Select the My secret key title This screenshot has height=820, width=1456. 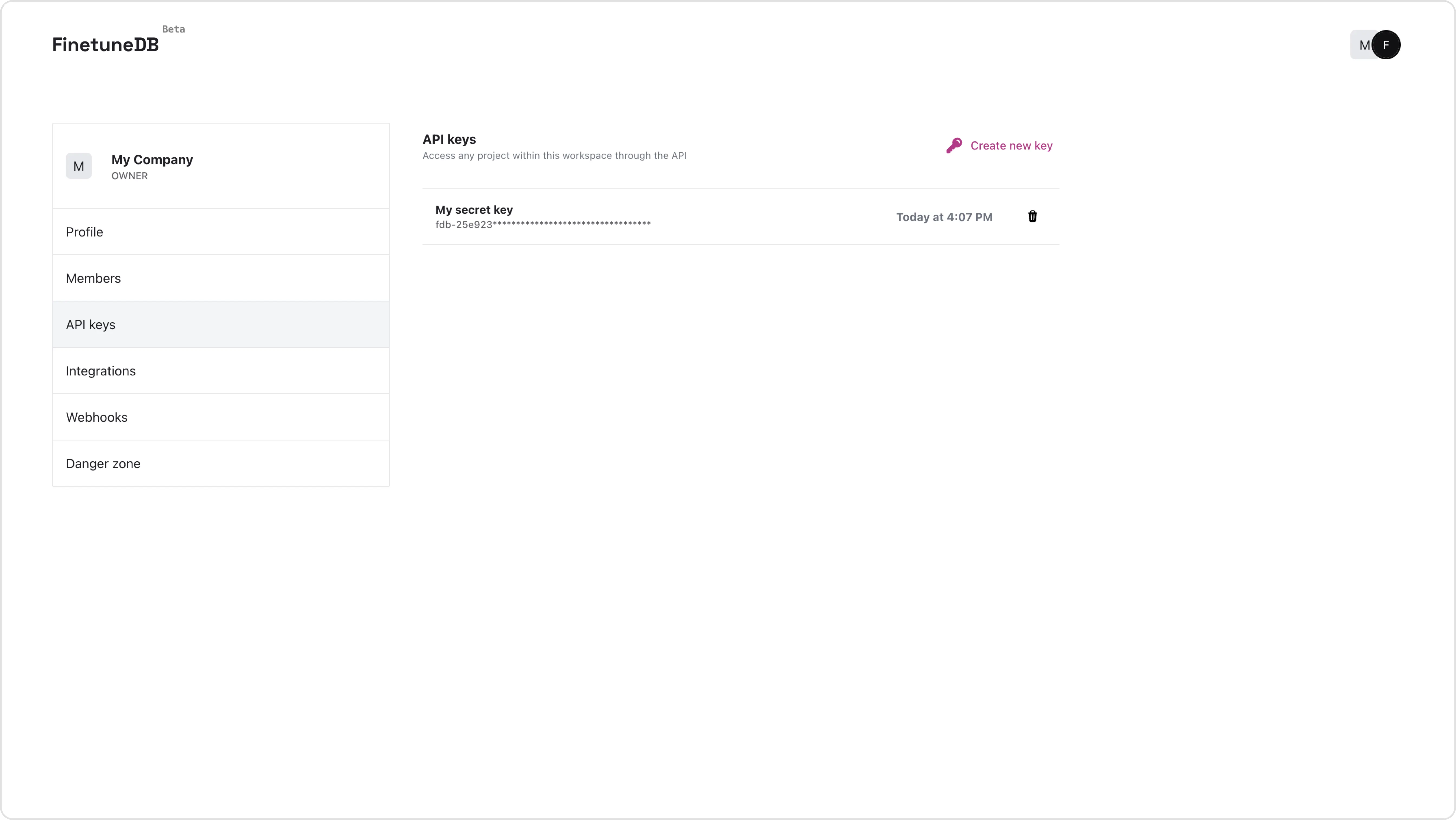click(x=474, y=210)
